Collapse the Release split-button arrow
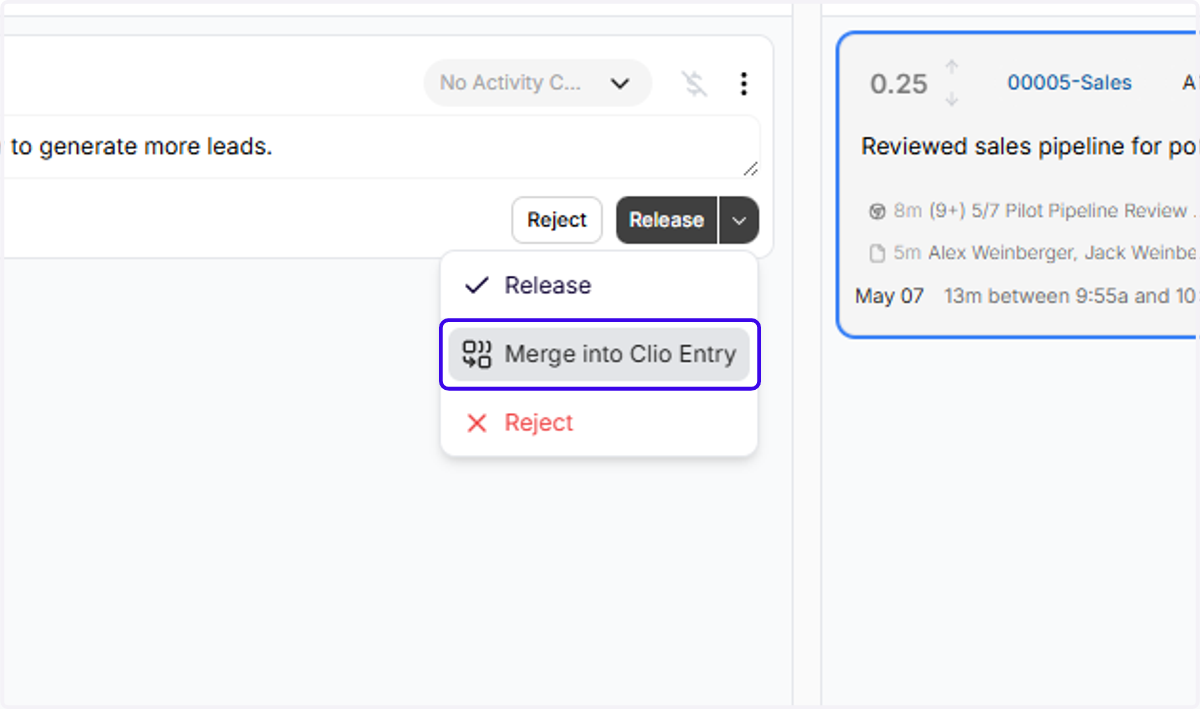This screenshot has width=1200, height=709. click(x=739, y=220)
